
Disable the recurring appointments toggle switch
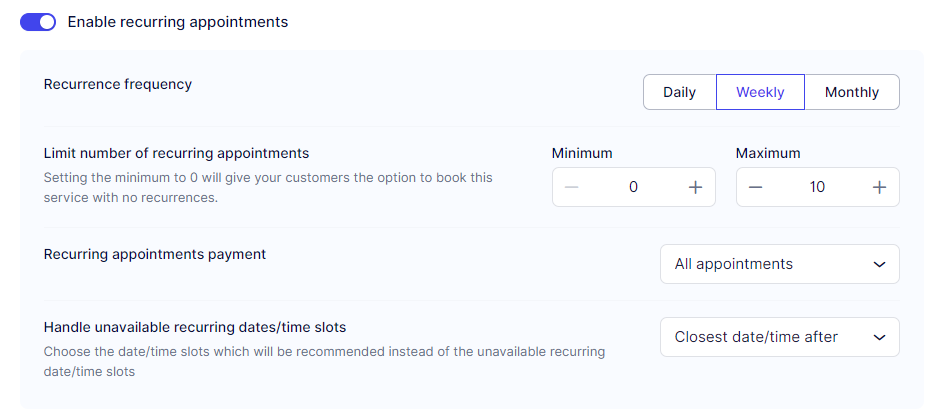[x=38, y=22]
